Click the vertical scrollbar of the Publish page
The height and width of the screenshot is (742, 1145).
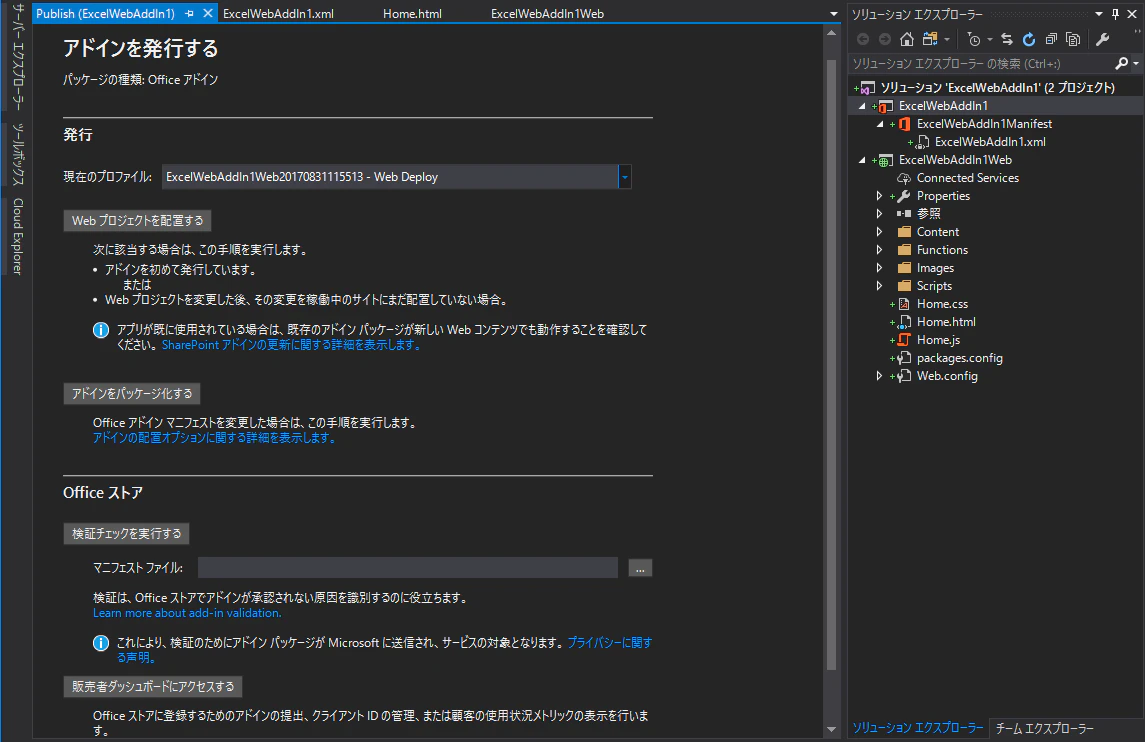point(831,365)
